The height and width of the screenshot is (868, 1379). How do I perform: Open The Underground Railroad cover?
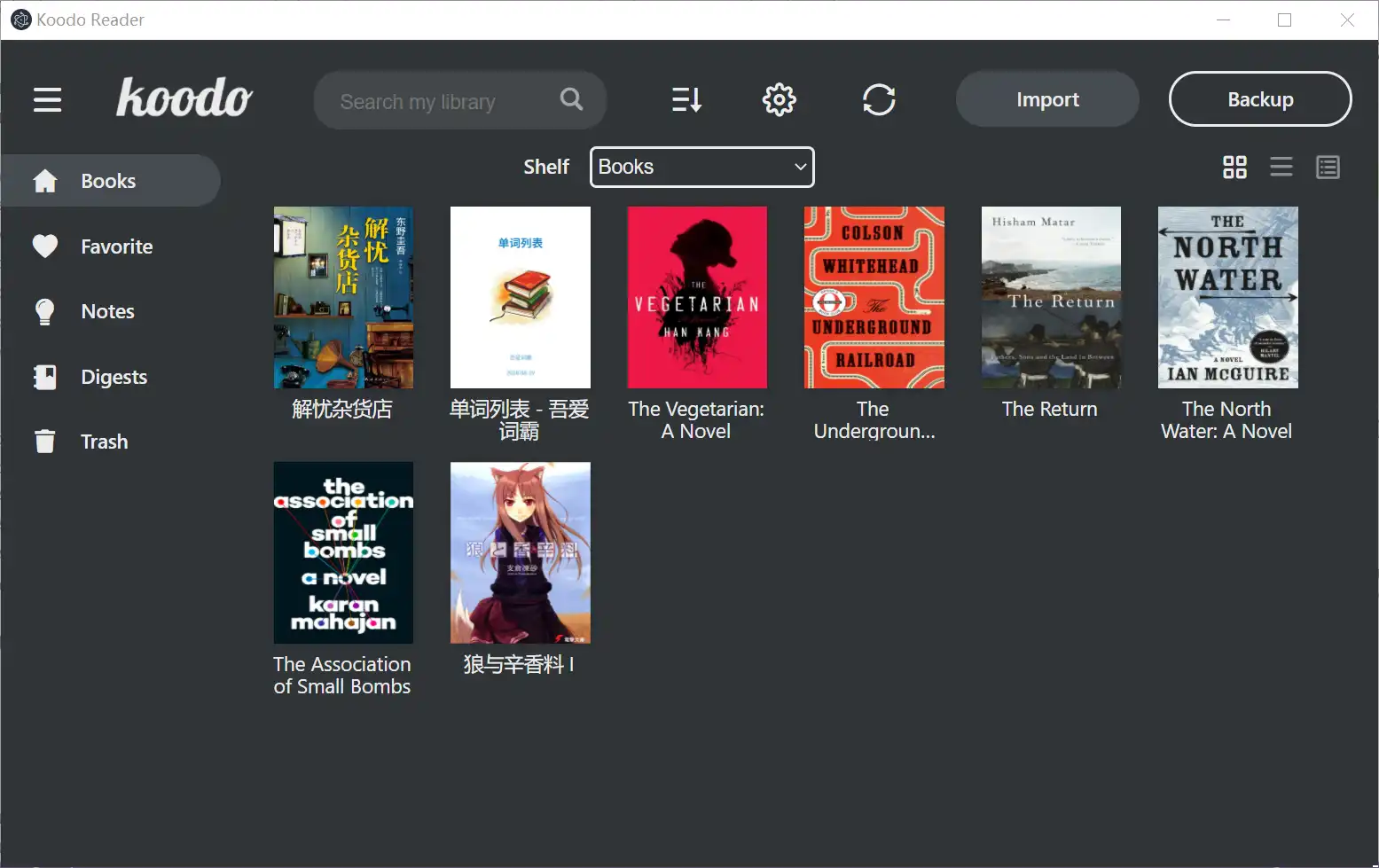[874, 297]
